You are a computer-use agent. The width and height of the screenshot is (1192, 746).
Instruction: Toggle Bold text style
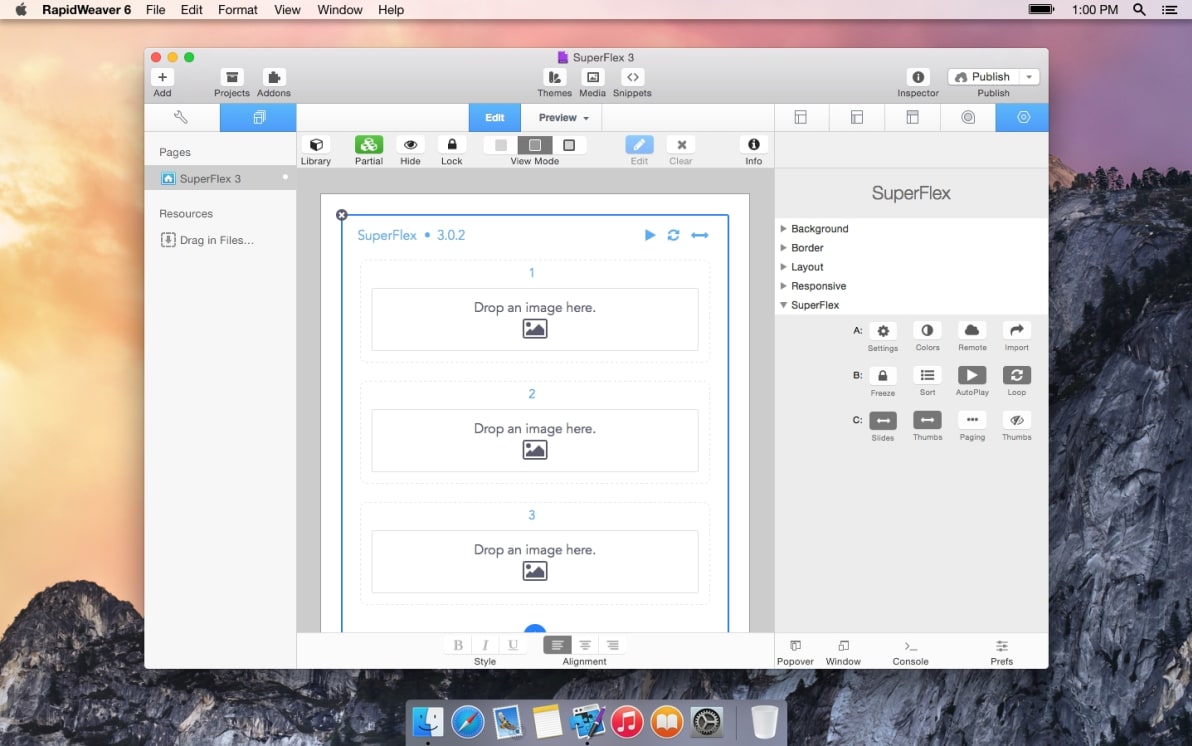tap(458, 645)
